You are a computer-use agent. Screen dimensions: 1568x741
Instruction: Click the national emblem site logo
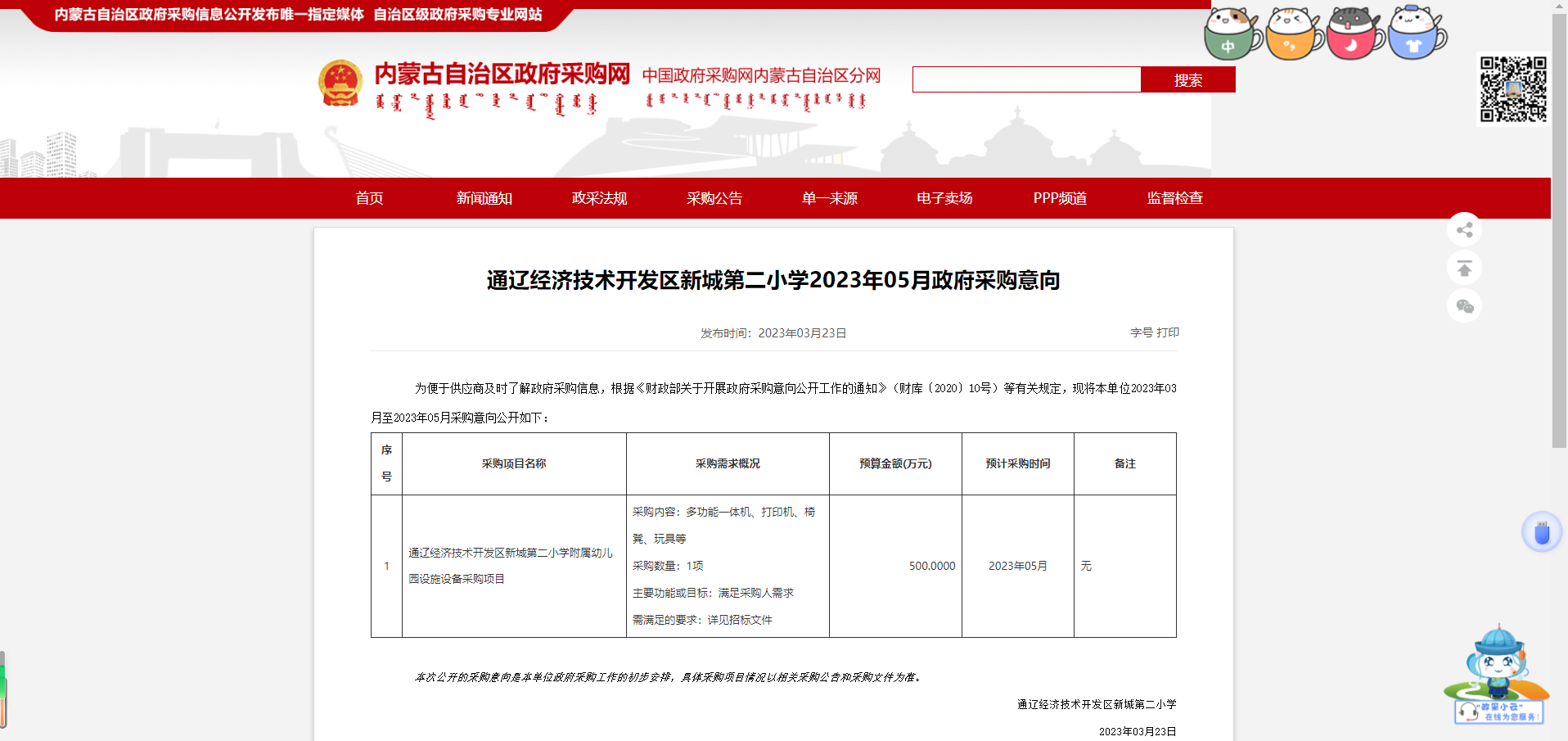pyautogui.click(x=340, y=84)
